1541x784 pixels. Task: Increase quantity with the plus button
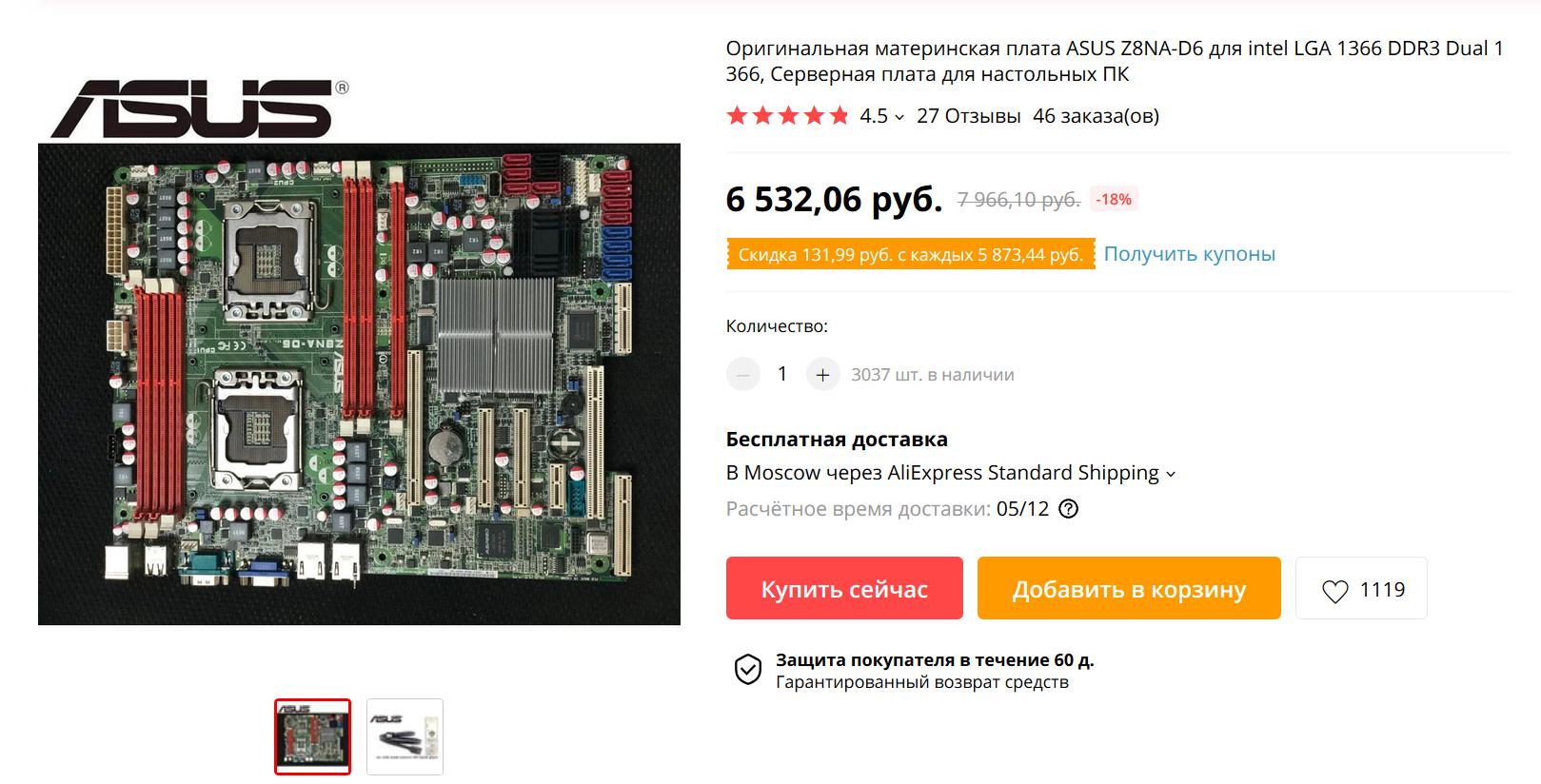[822, 375]
